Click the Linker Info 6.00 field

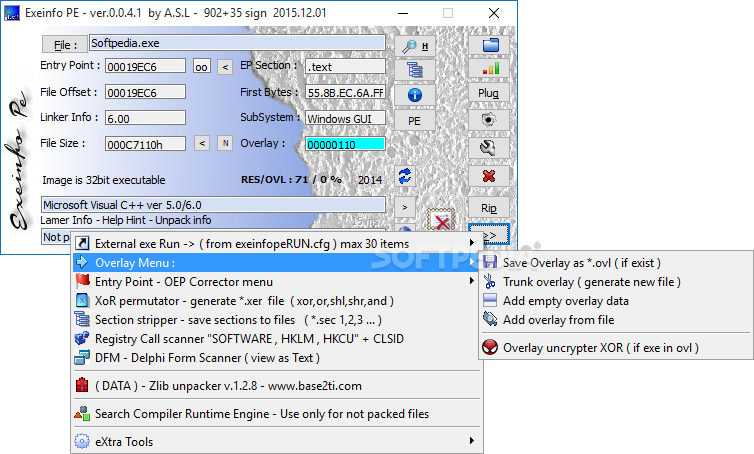[x=145, y=118]
